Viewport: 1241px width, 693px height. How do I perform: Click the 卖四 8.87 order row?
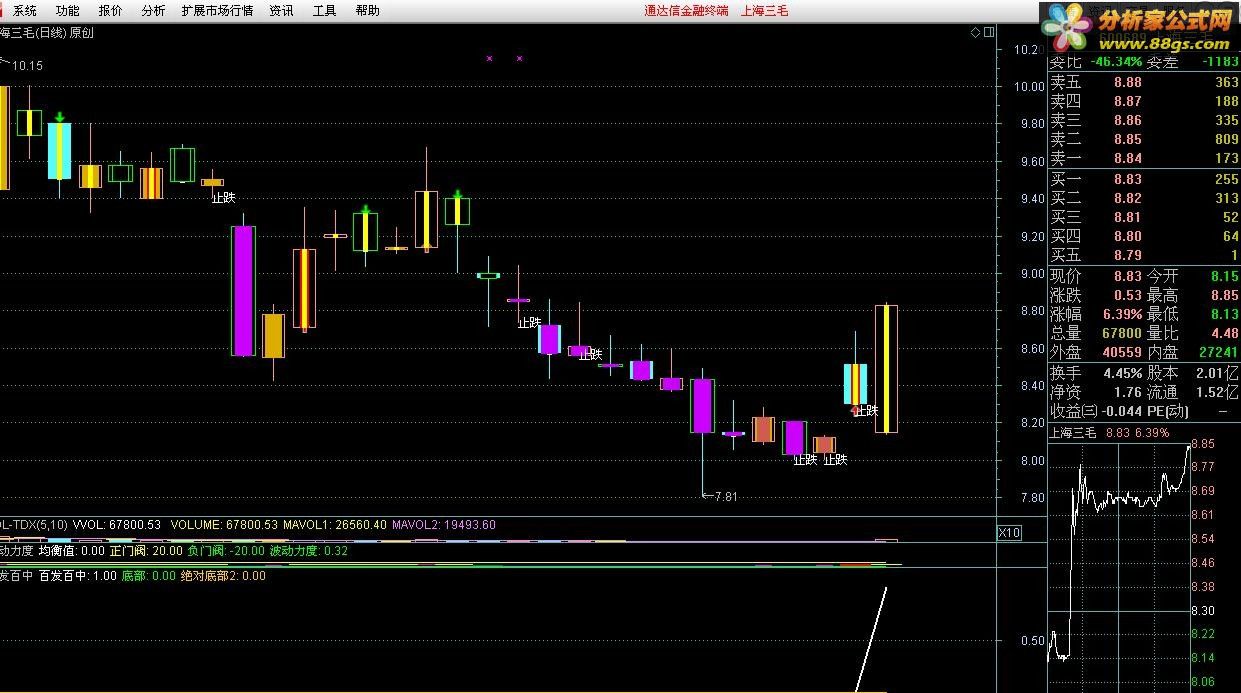pos(1144,102)
